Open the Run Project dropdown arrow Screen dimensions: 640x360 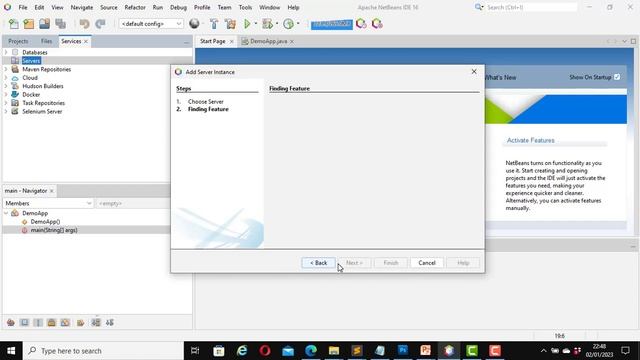(256, 24)
